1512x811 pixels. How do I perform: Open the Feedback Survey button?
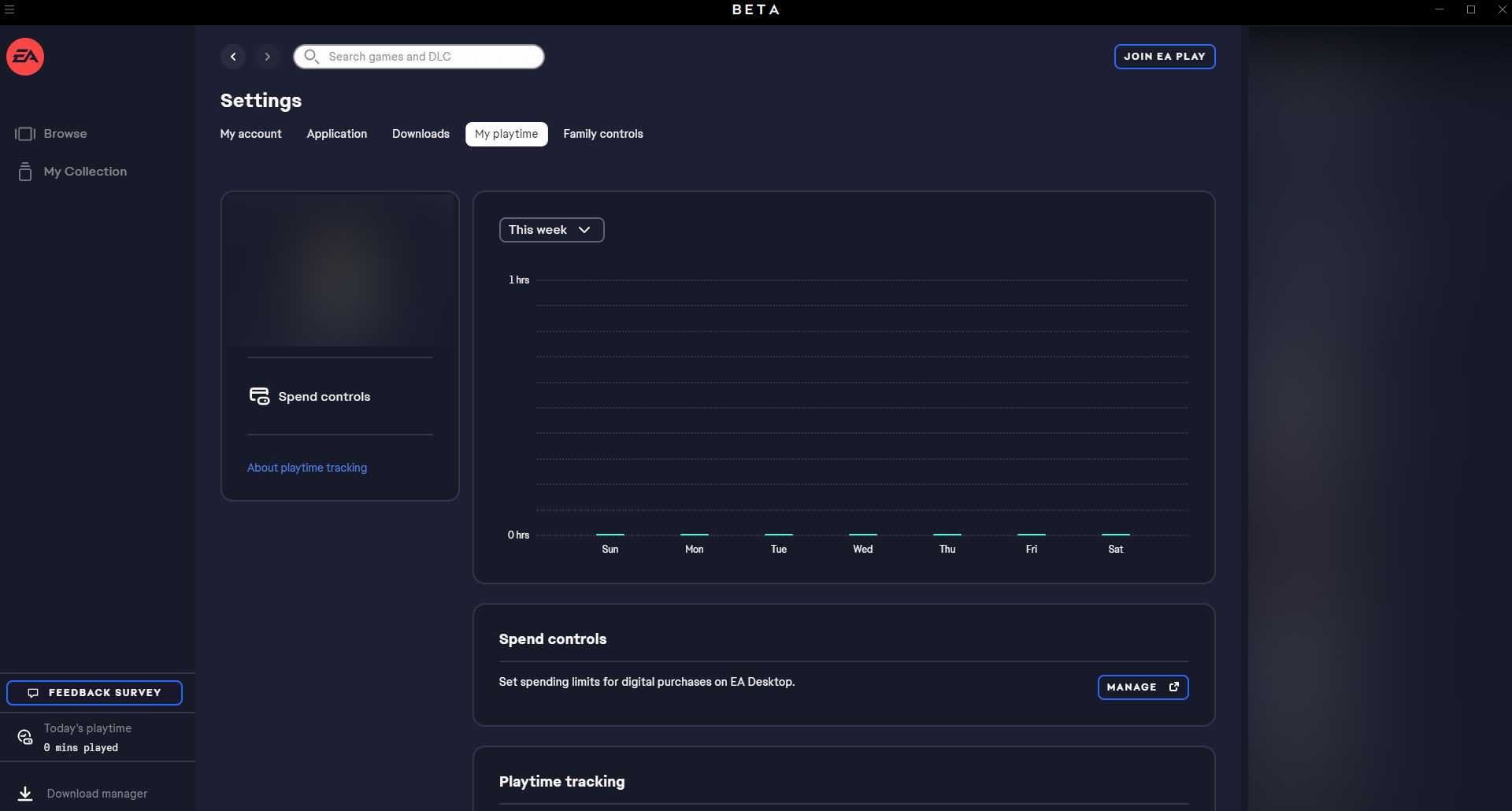click(x=94, y=693)
